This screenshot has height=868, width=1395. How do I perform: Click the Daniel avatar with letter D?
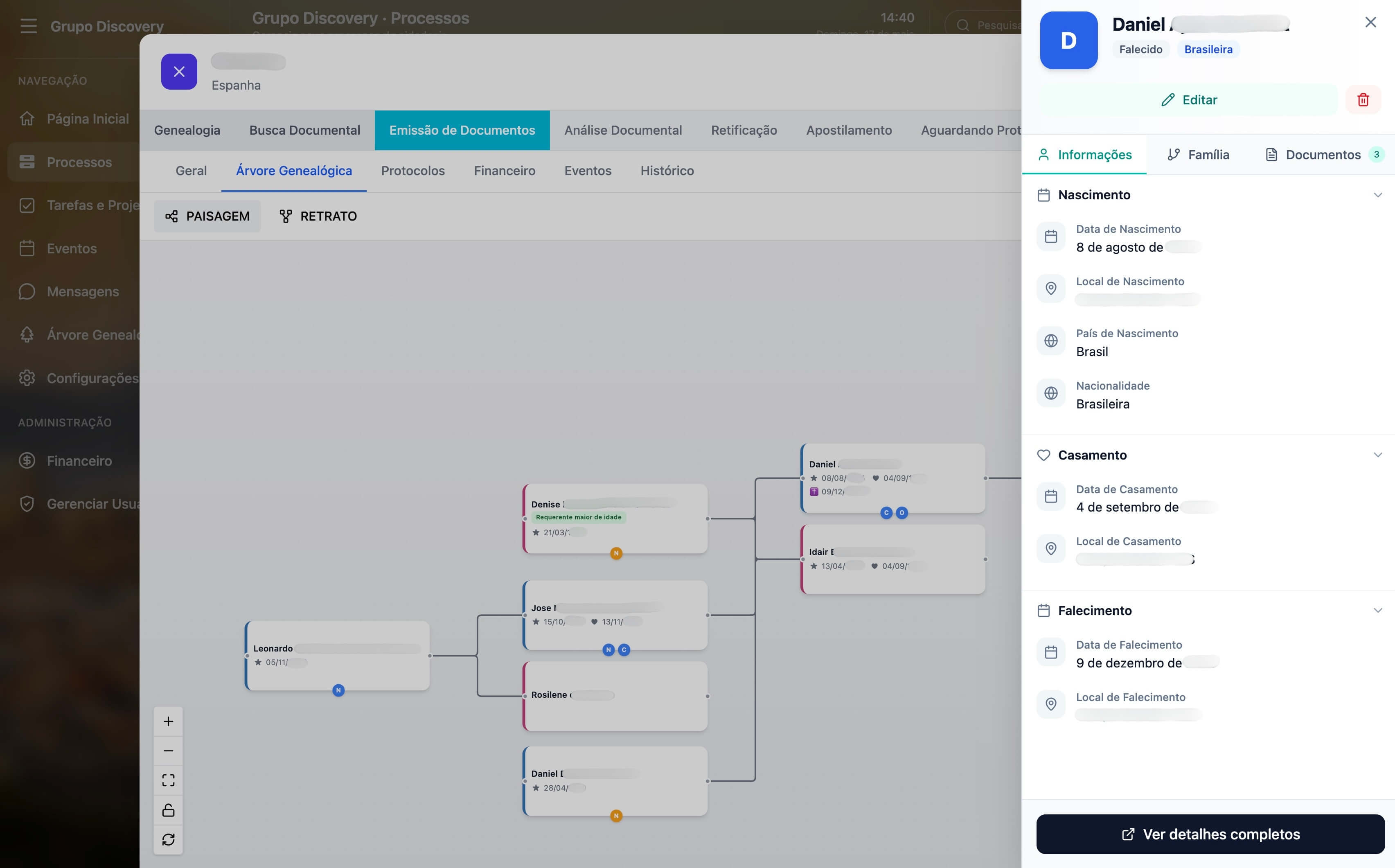(x=1068, y=40)
